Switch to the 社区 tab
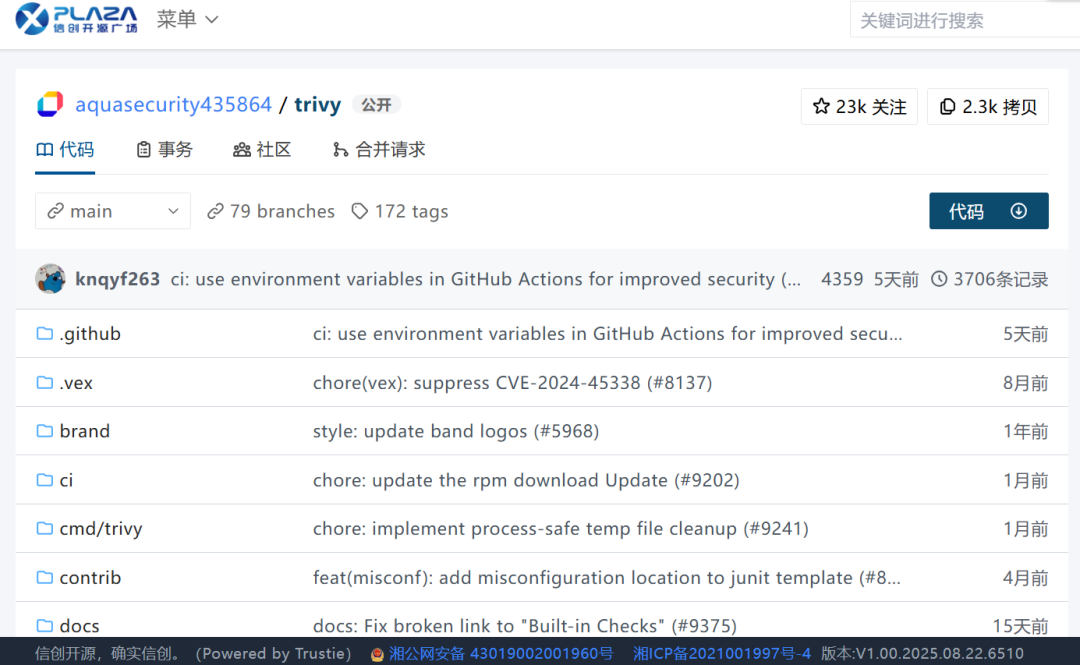Screen dimensions: 1080x665 (x=262, y=149)
